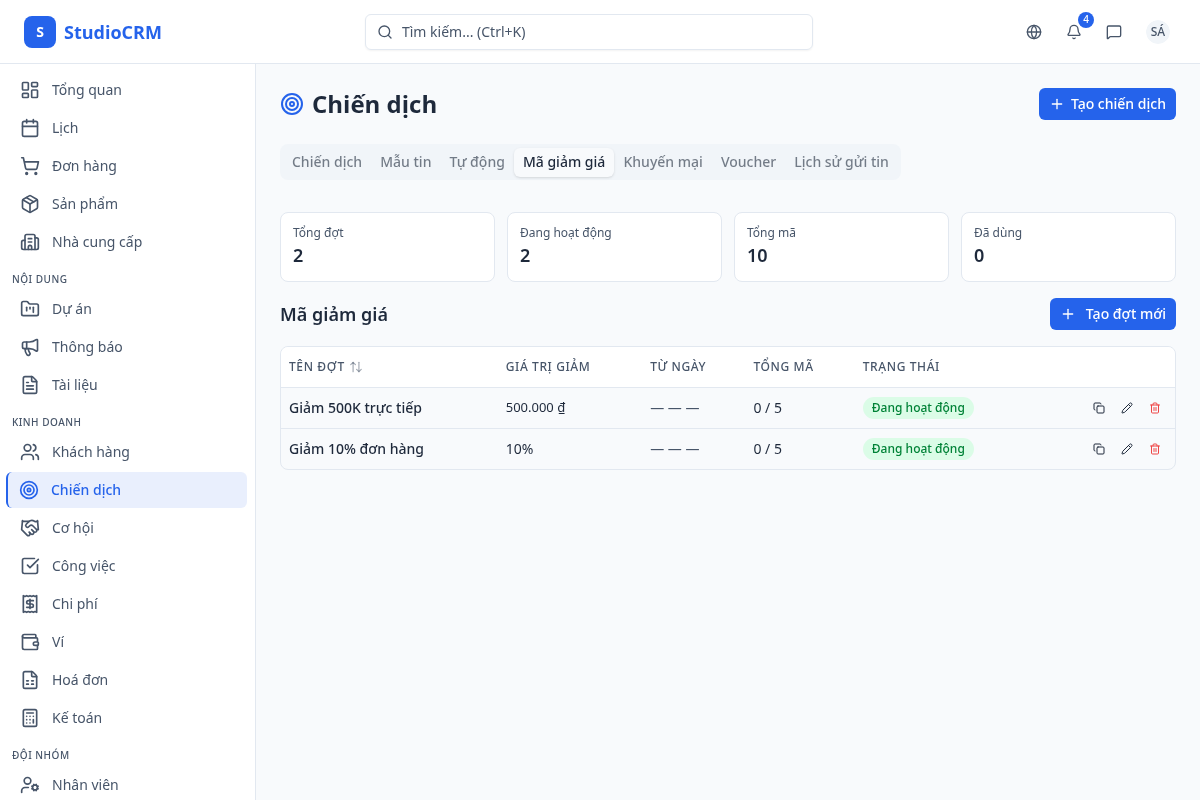This screenshot has height=800, width=1200.
Task: Click the Tạo chiến dịch button
Action: tap(1107, 104)
